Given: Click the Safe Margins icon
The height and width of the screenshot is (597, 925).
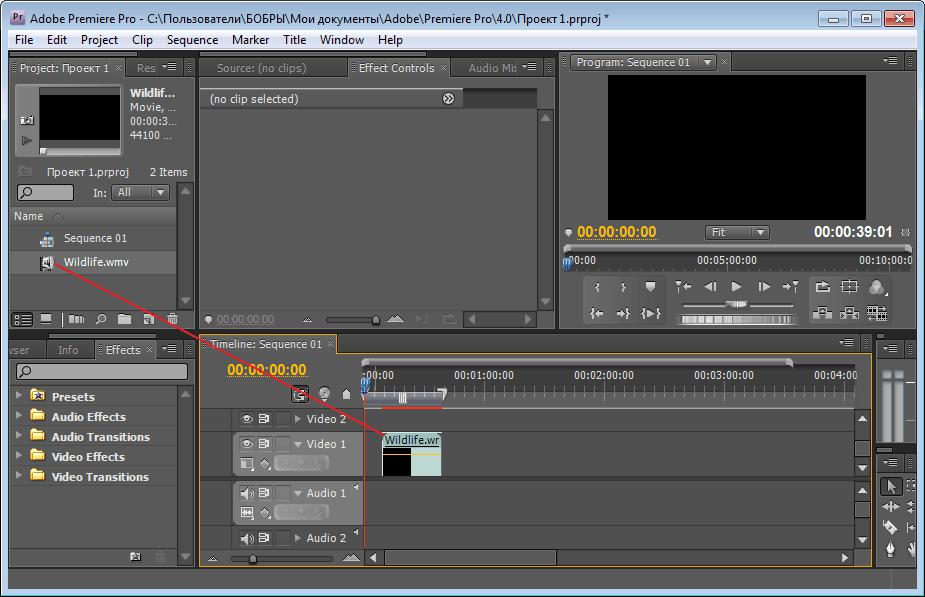Looking at the screenshot, I should tap(849, 287).
